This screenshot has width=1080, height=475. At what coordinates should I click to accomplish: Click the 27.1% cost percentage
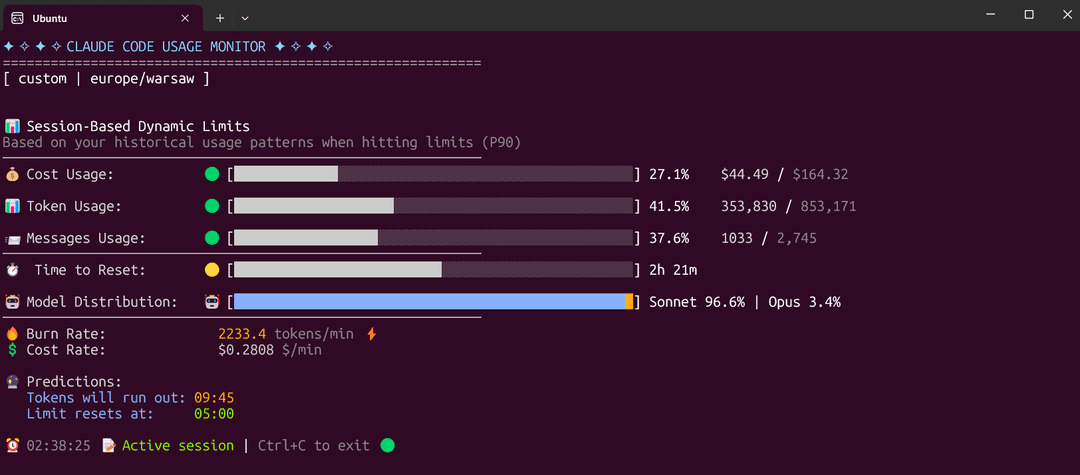[x=669, y=174]
